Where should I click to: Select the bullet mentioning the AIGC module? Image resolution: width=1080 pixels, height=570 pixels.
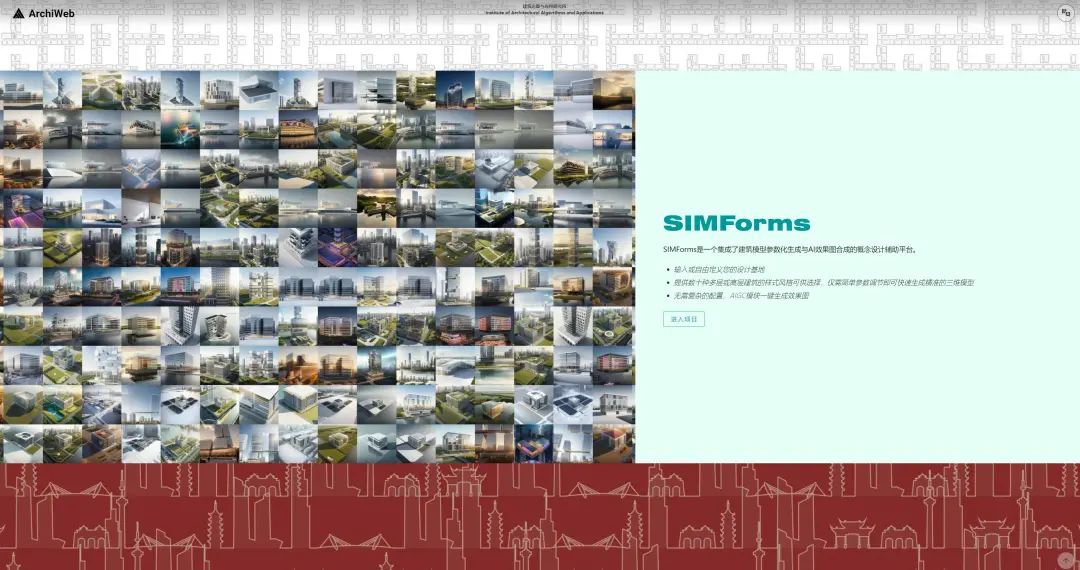pos(740,296)
